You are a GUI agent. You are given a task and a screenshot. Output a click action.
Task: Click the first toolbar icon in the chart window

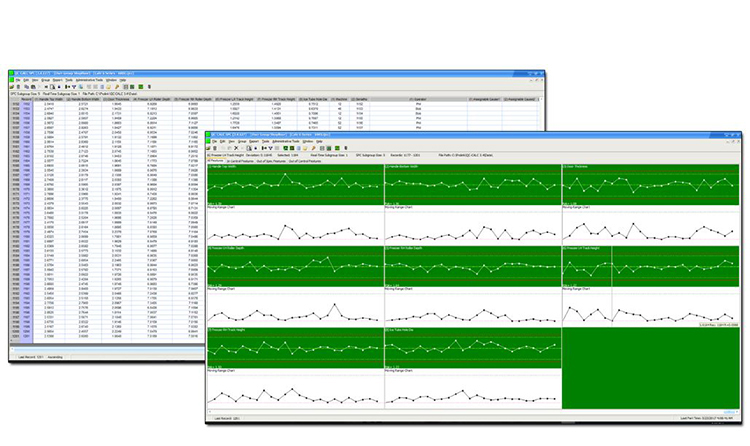pos(210,148)
